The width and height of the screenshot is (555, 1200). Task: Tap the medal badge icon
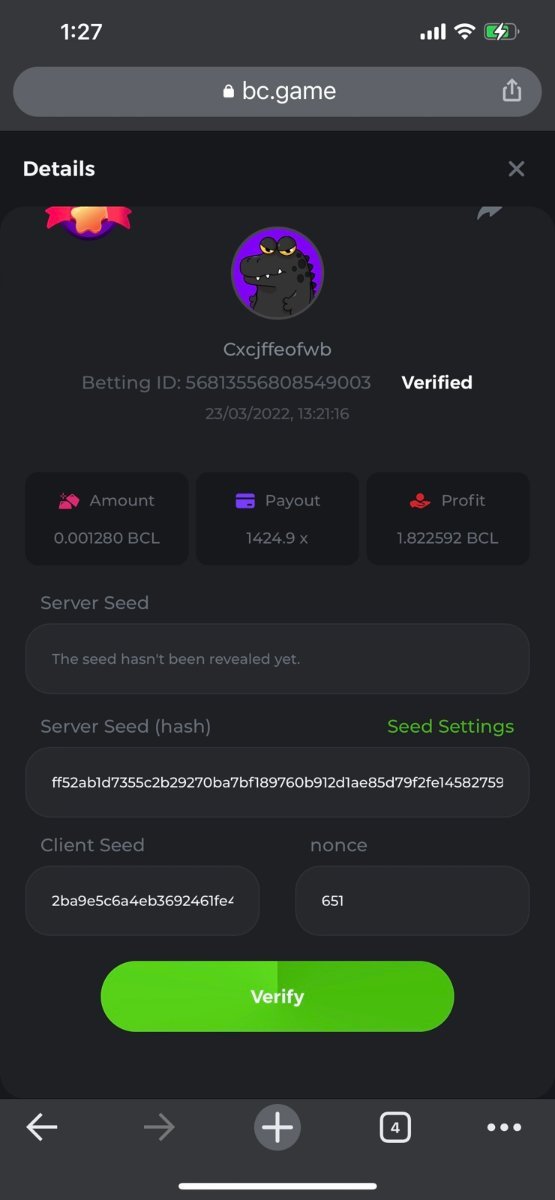88,222
